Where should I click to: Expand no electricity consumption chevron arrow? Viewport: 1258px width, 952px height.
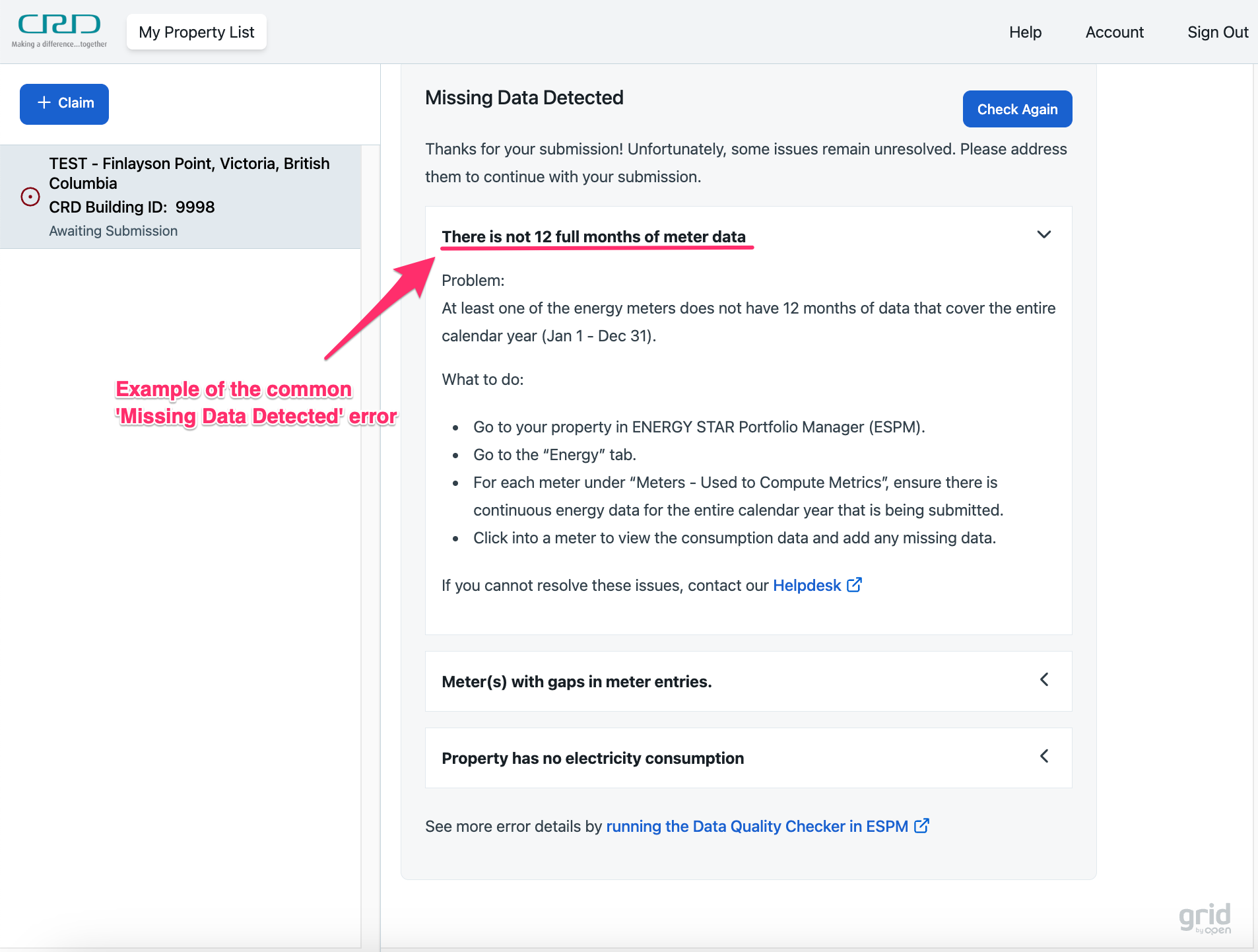point(1043,757)
